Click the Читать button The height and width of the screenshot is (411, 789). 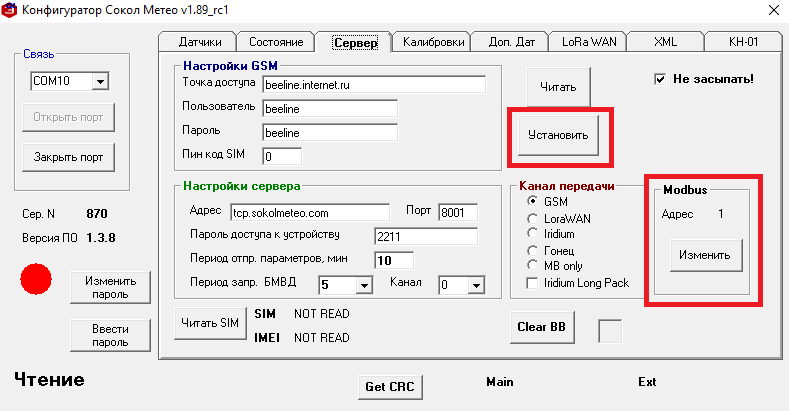pos(558,87)
